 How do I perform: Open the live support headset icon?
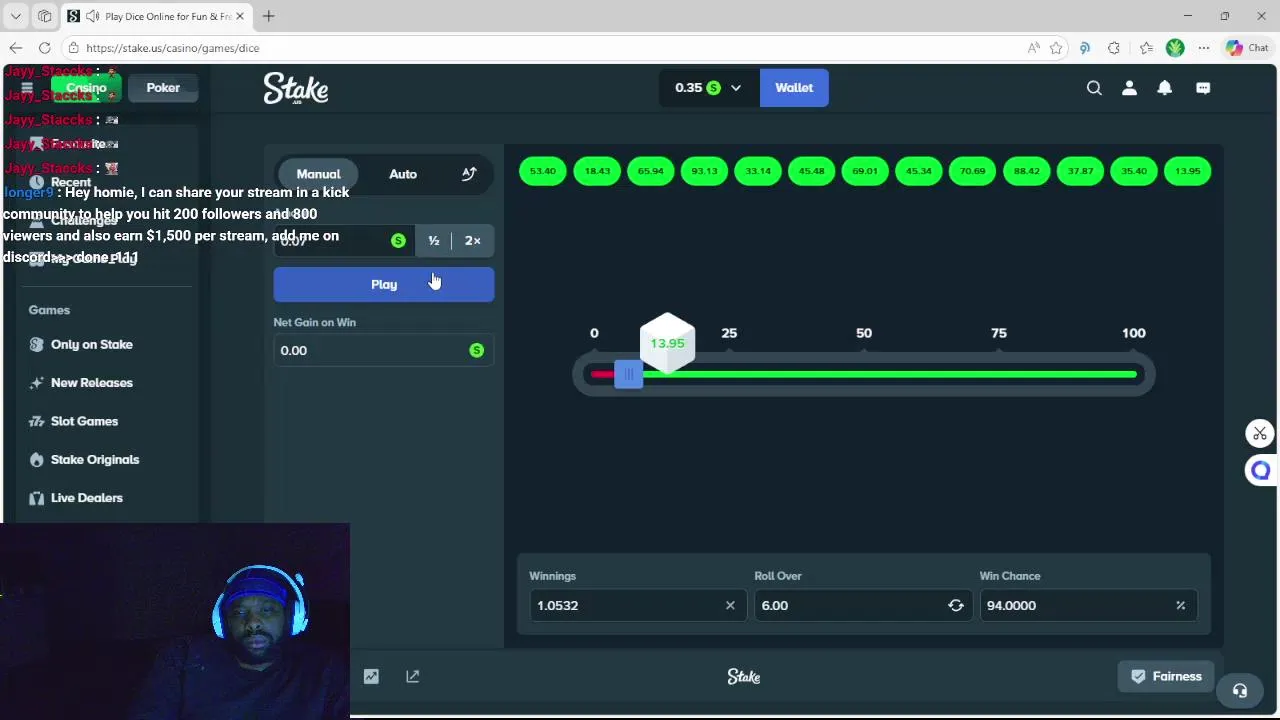[1240, 691]
